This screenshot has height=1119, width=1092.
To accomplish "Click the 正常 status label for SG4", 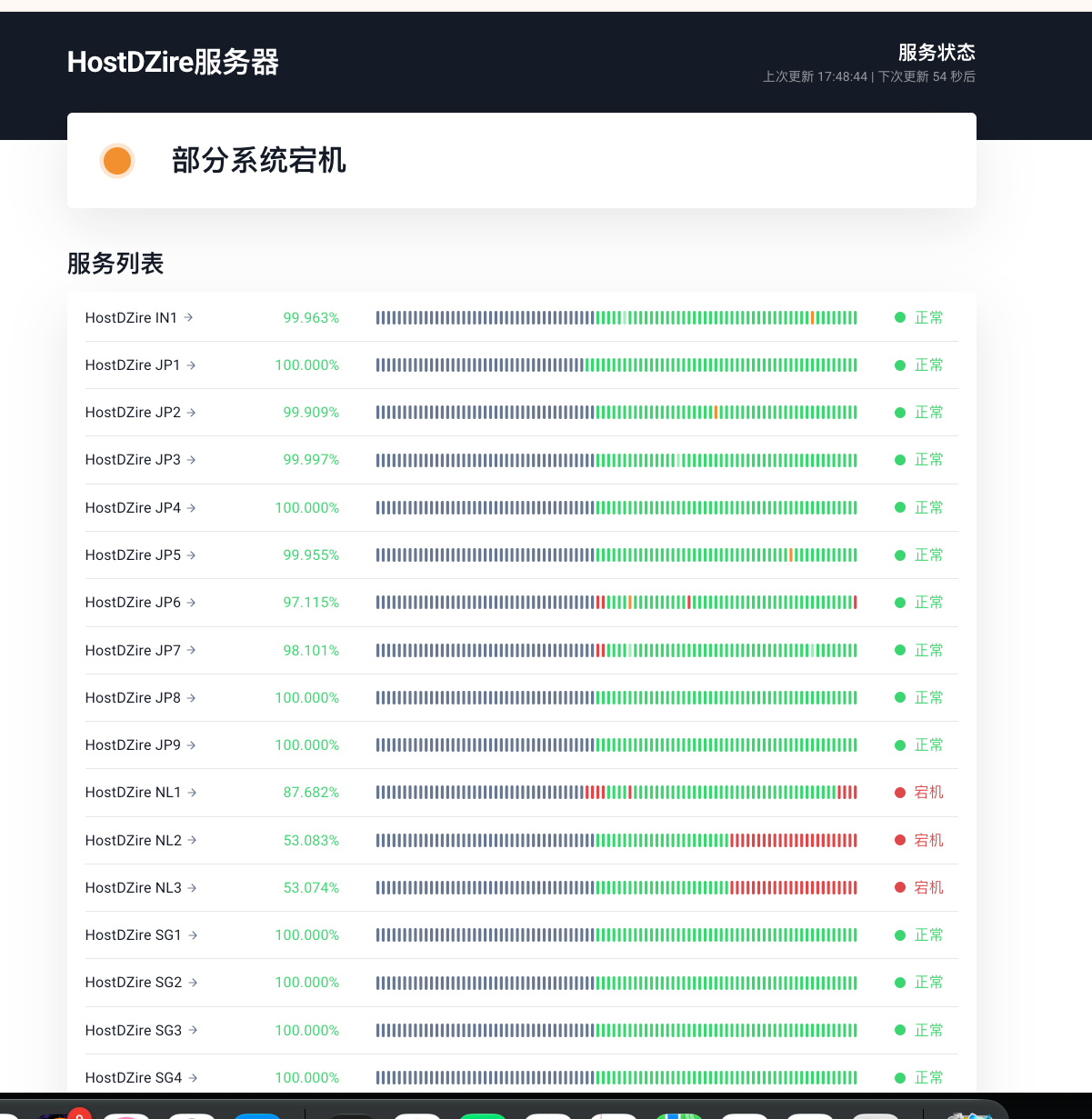I will [928, 1077].
